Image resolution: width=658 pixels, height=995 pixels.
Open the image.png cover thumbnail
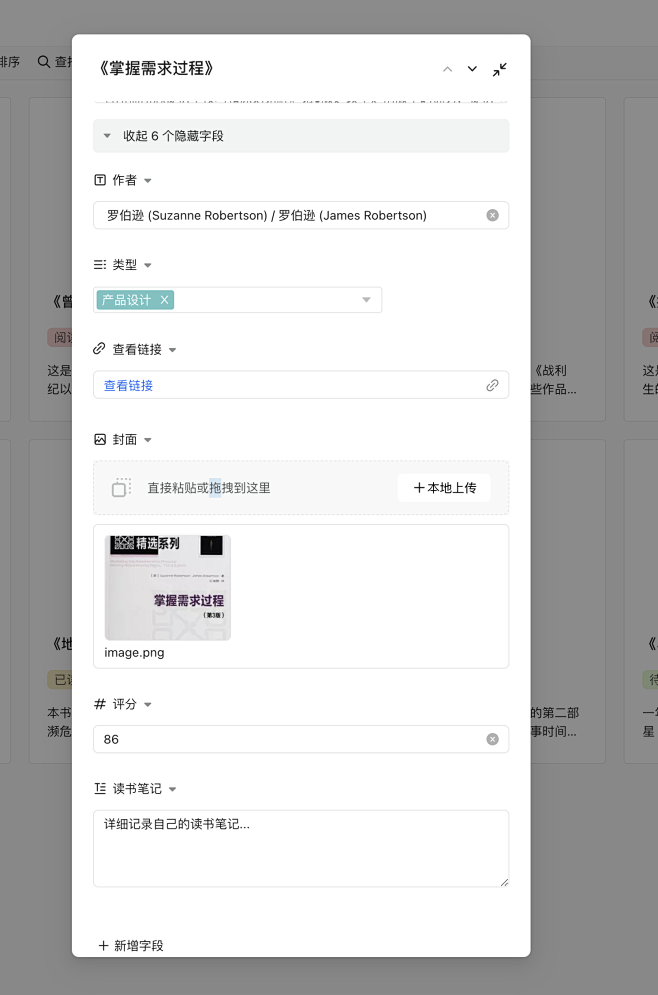[x=167, y=587]
